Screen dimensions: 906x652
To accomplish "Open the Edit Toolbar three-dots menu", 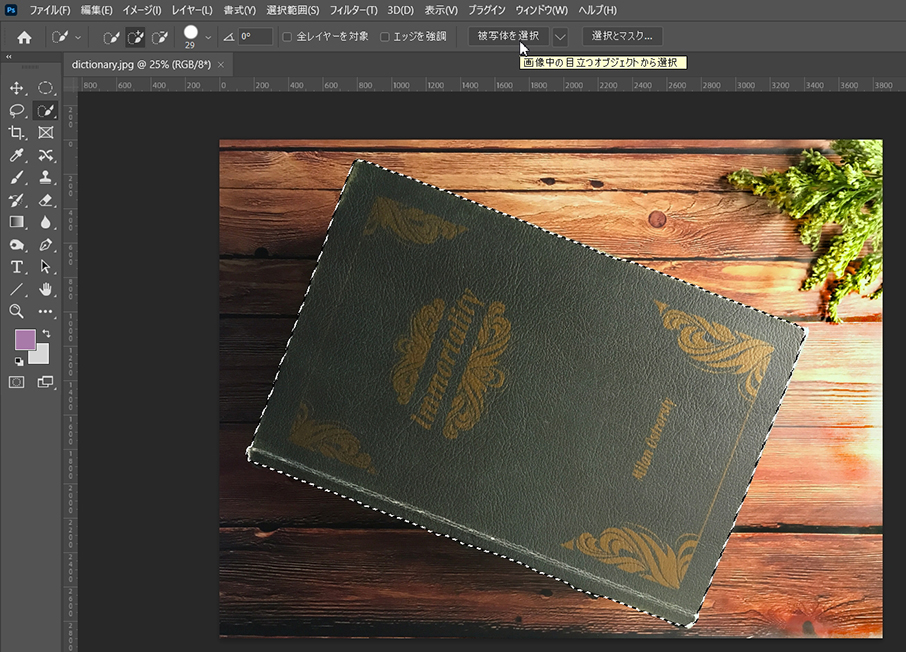I will (x=46, y=311).
